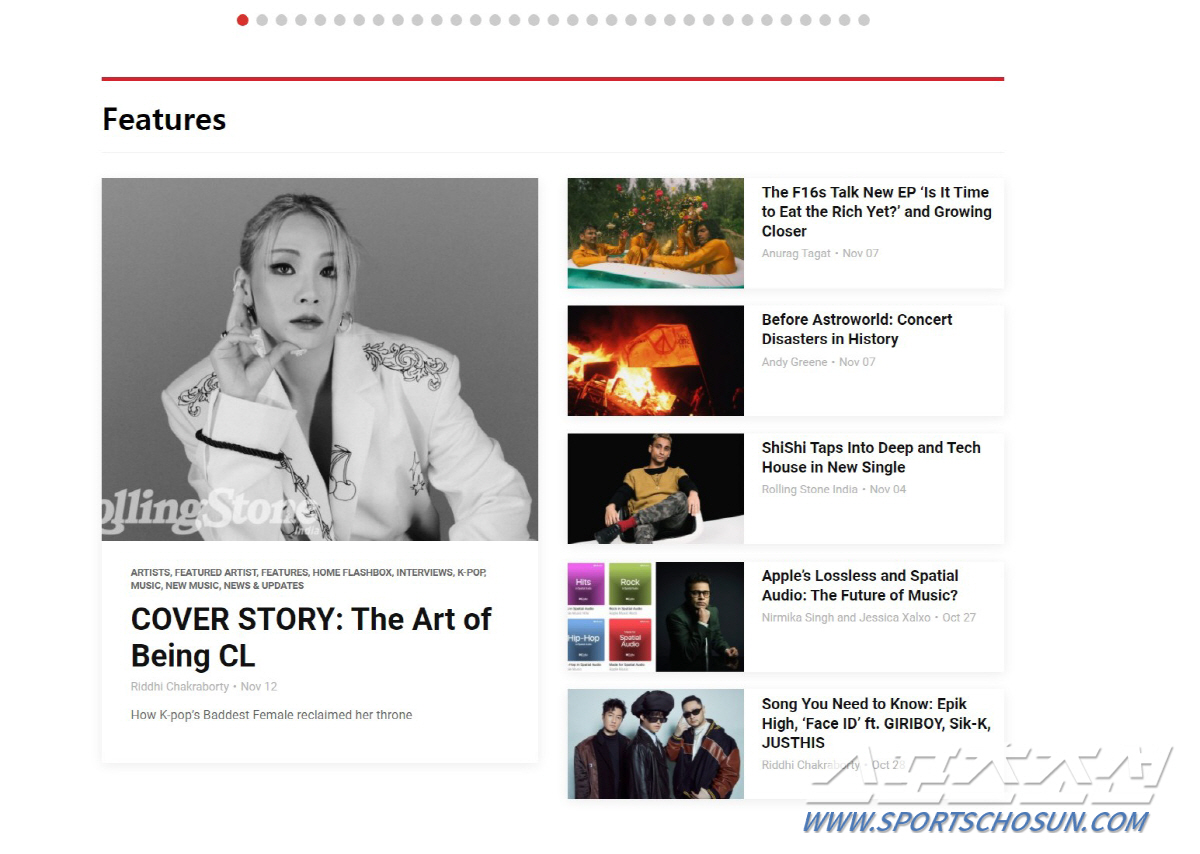1200x854 pixels.
Task: Read 'COVER STORY: The Art of Being CL'
Action: (x=311, y=637)
